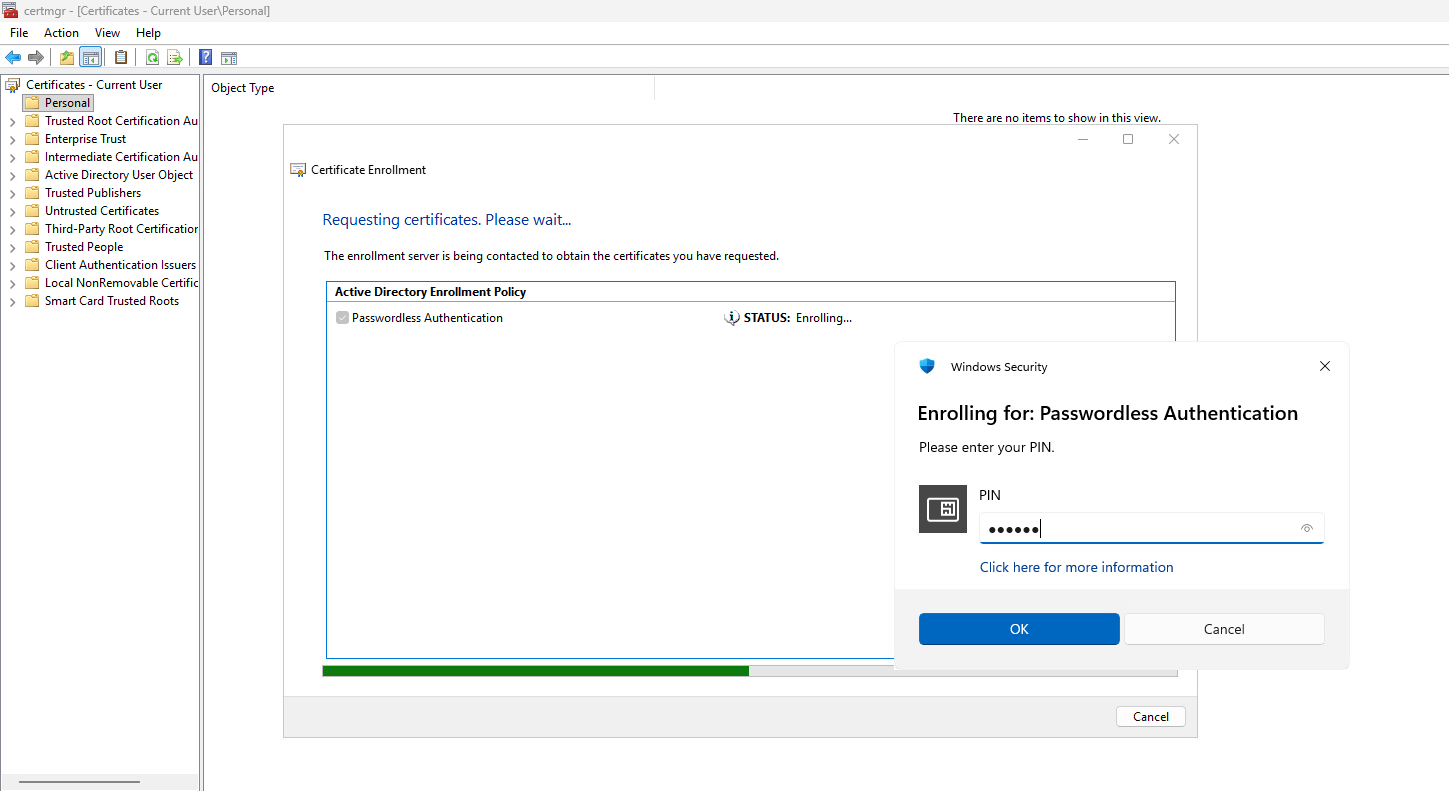Open the Action menu
Viewport: 1449px width, 791px height.
(x=61, y=33)
